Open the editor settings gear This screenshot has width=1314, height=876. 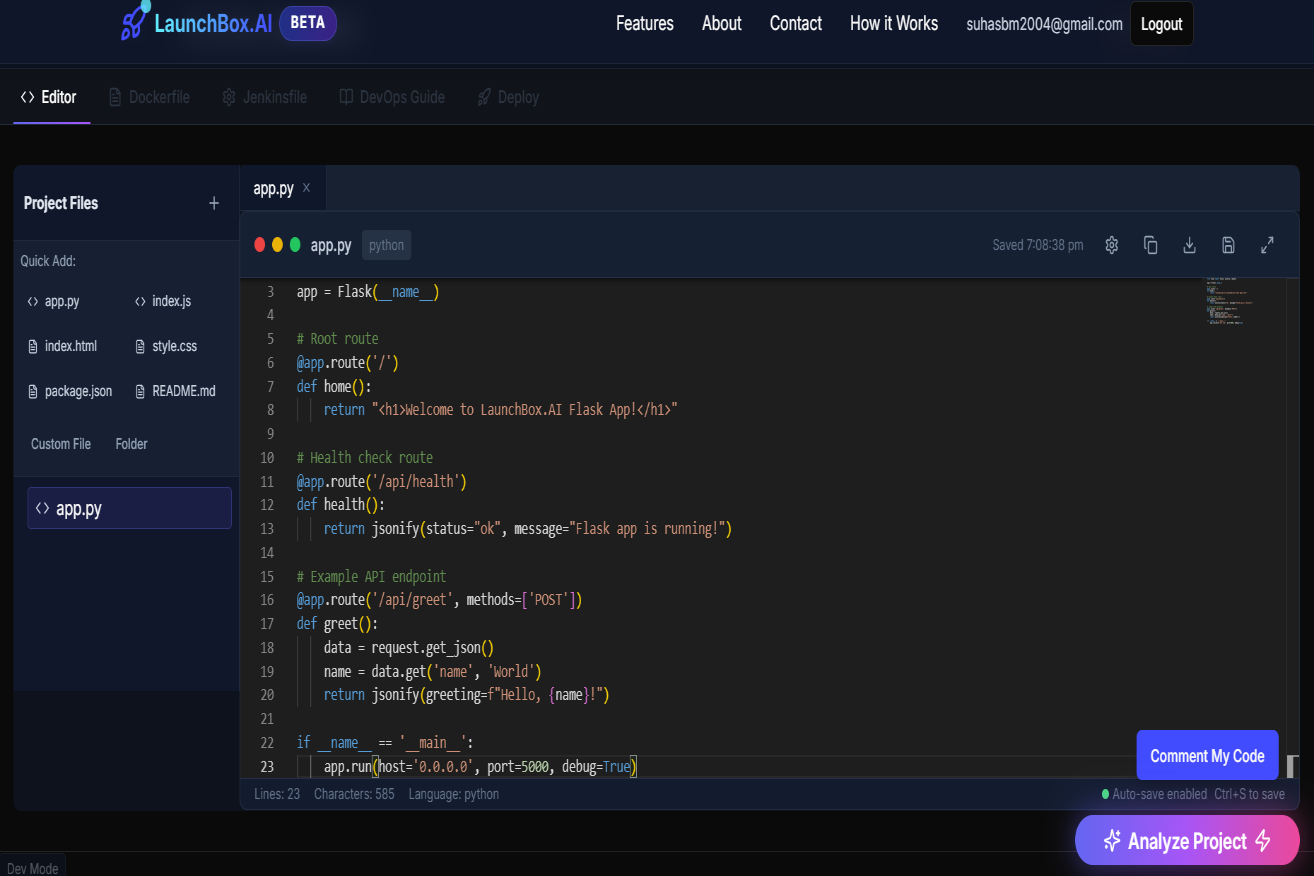pos(1111,244)
